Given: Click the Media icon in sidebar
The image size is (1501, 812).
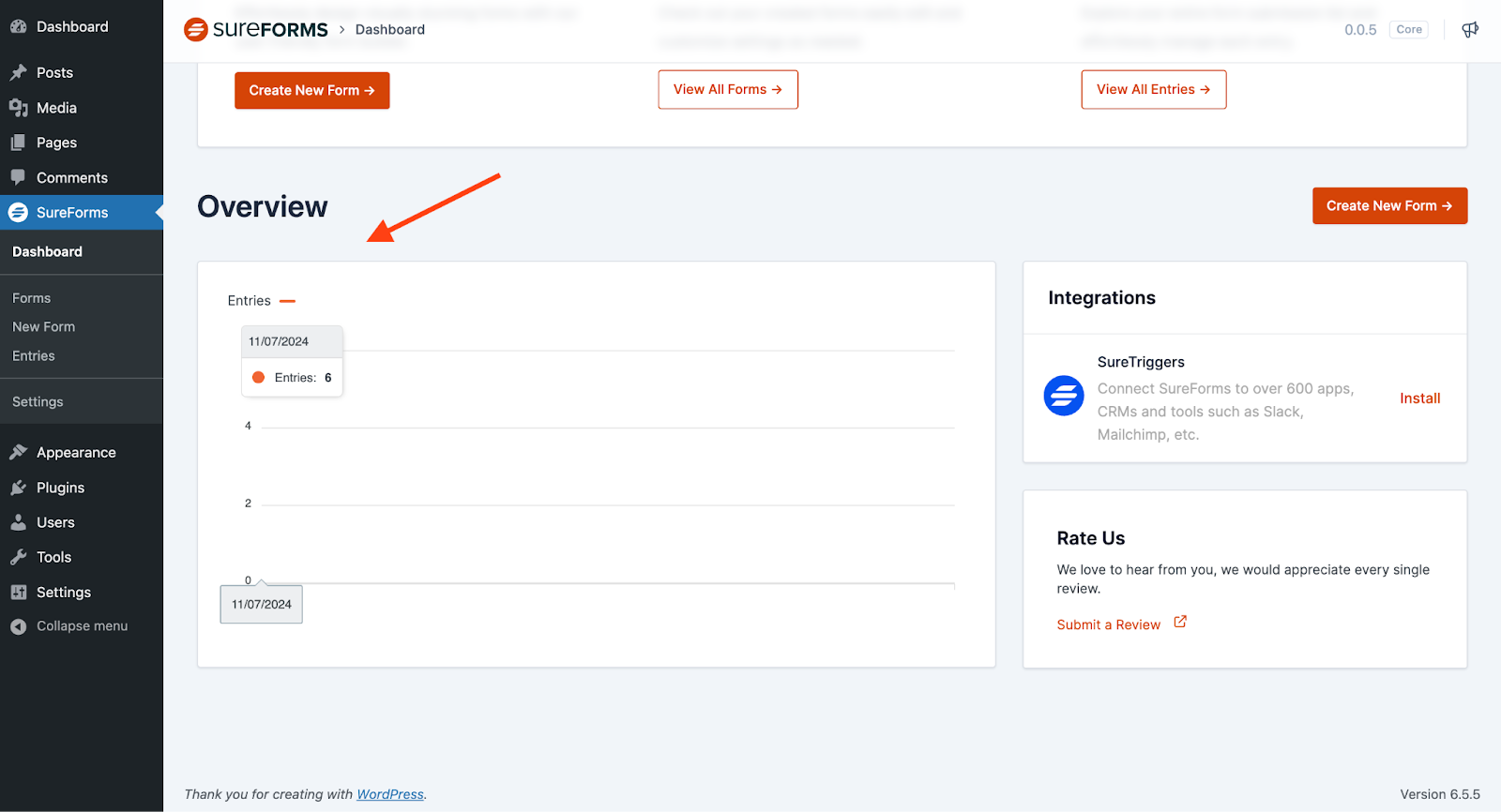Looking at the screenshot, I should [x=18, y=108].
